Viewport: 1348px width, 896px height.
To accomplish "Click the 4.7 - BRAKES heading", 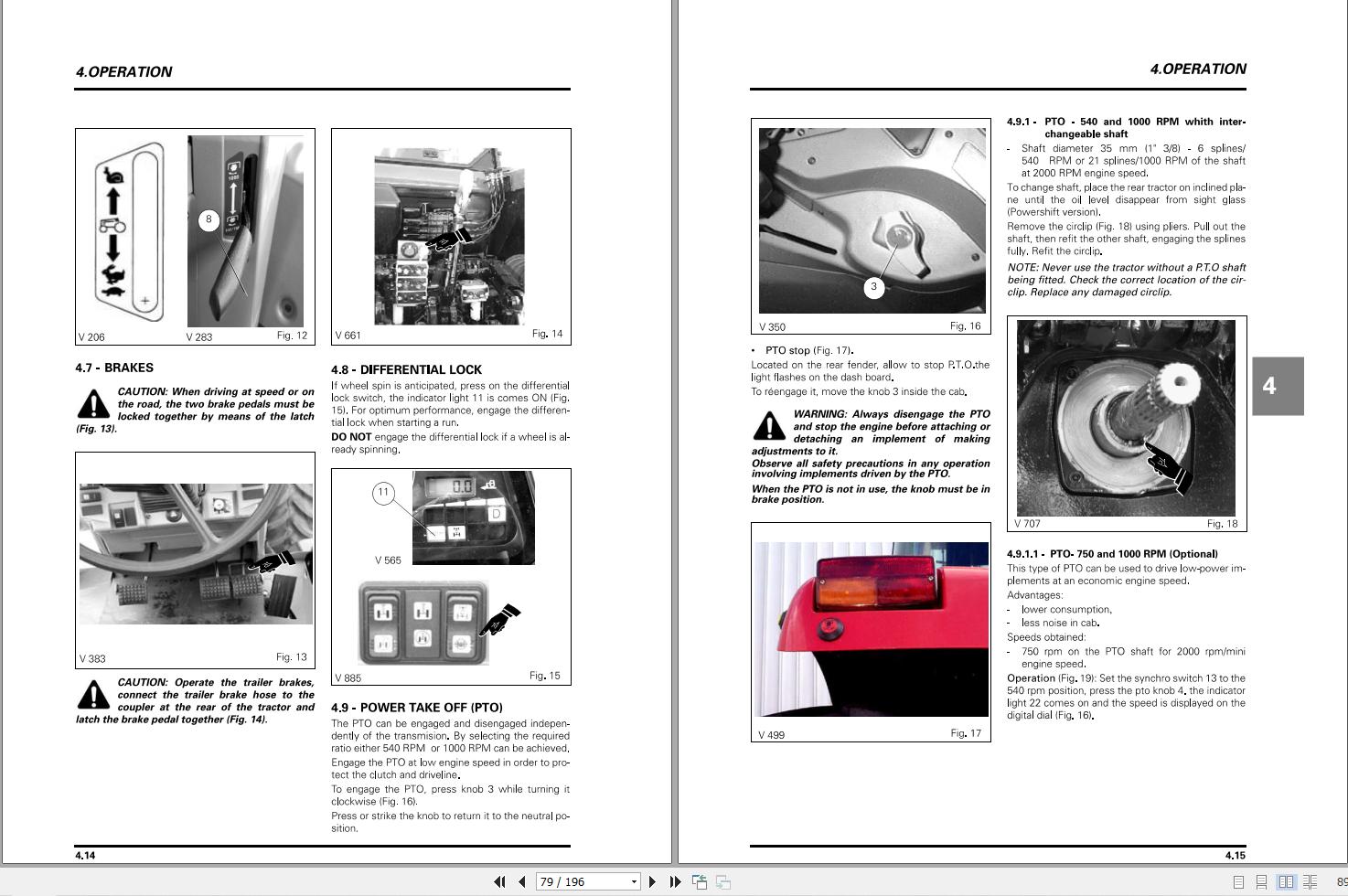I will (114, 368).
